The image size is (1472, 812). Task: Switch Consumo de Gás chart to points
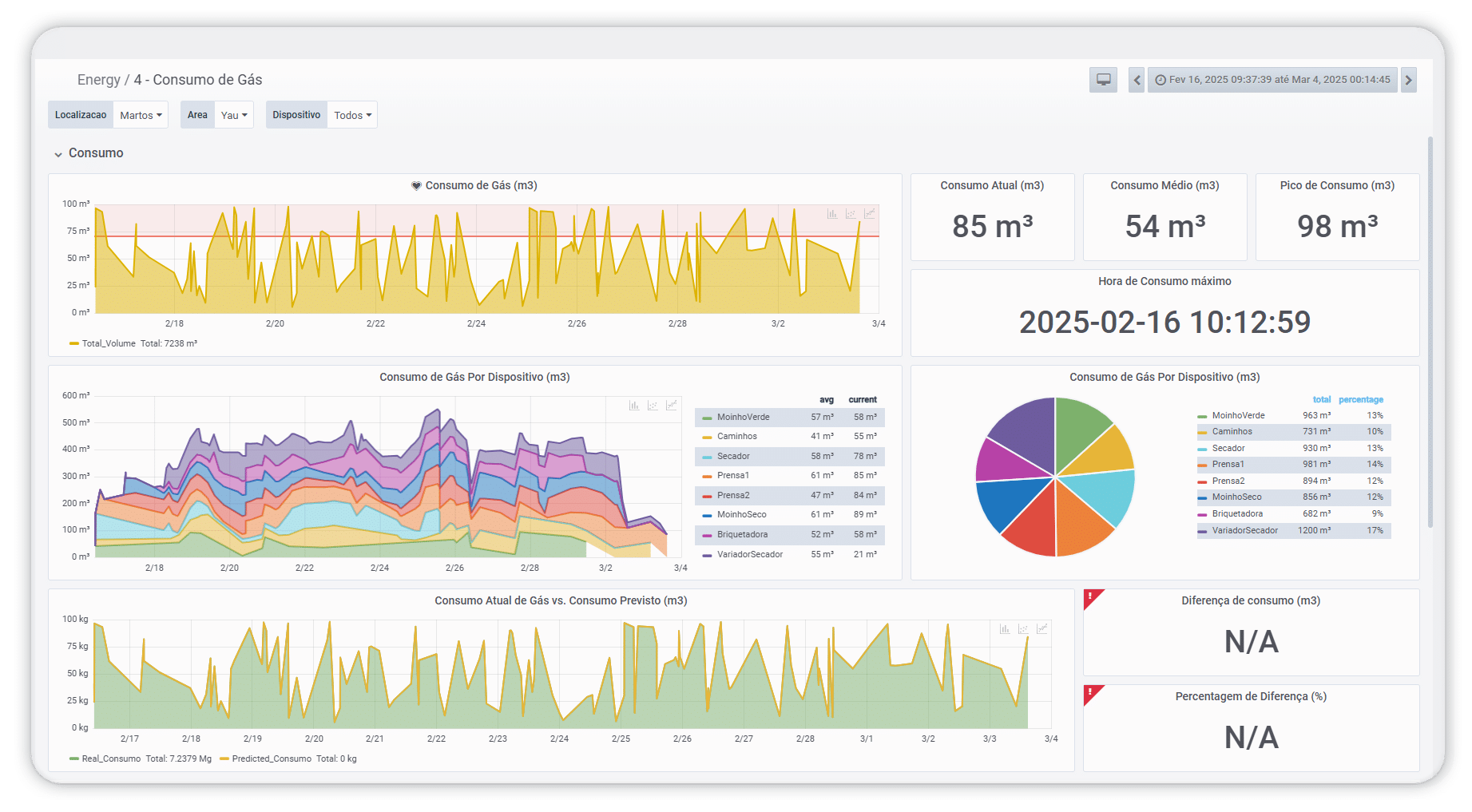tap(851, 214)
